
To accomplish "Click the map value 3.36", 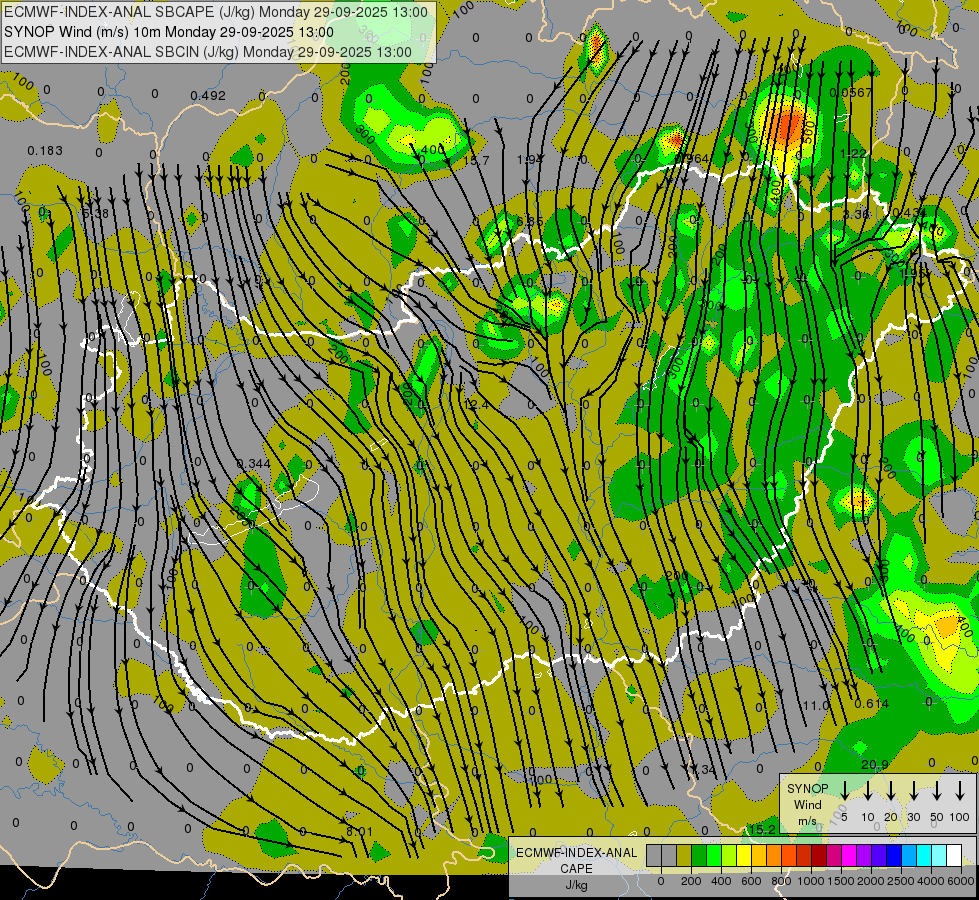I will pyautogui.click(x=855, y=214).
